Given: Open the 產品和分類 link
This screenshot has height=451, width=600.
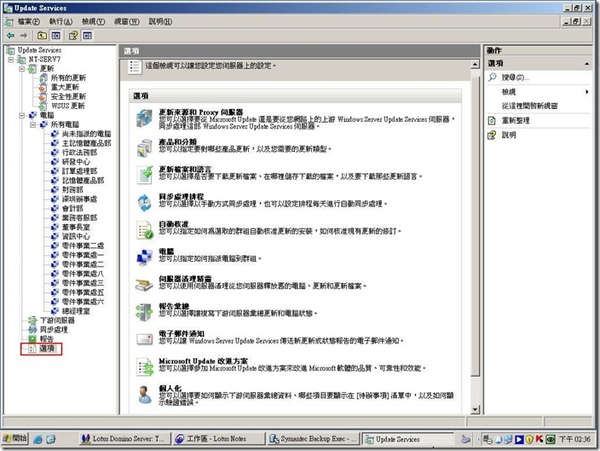Looking at the screenshot, I should (178, 142).
